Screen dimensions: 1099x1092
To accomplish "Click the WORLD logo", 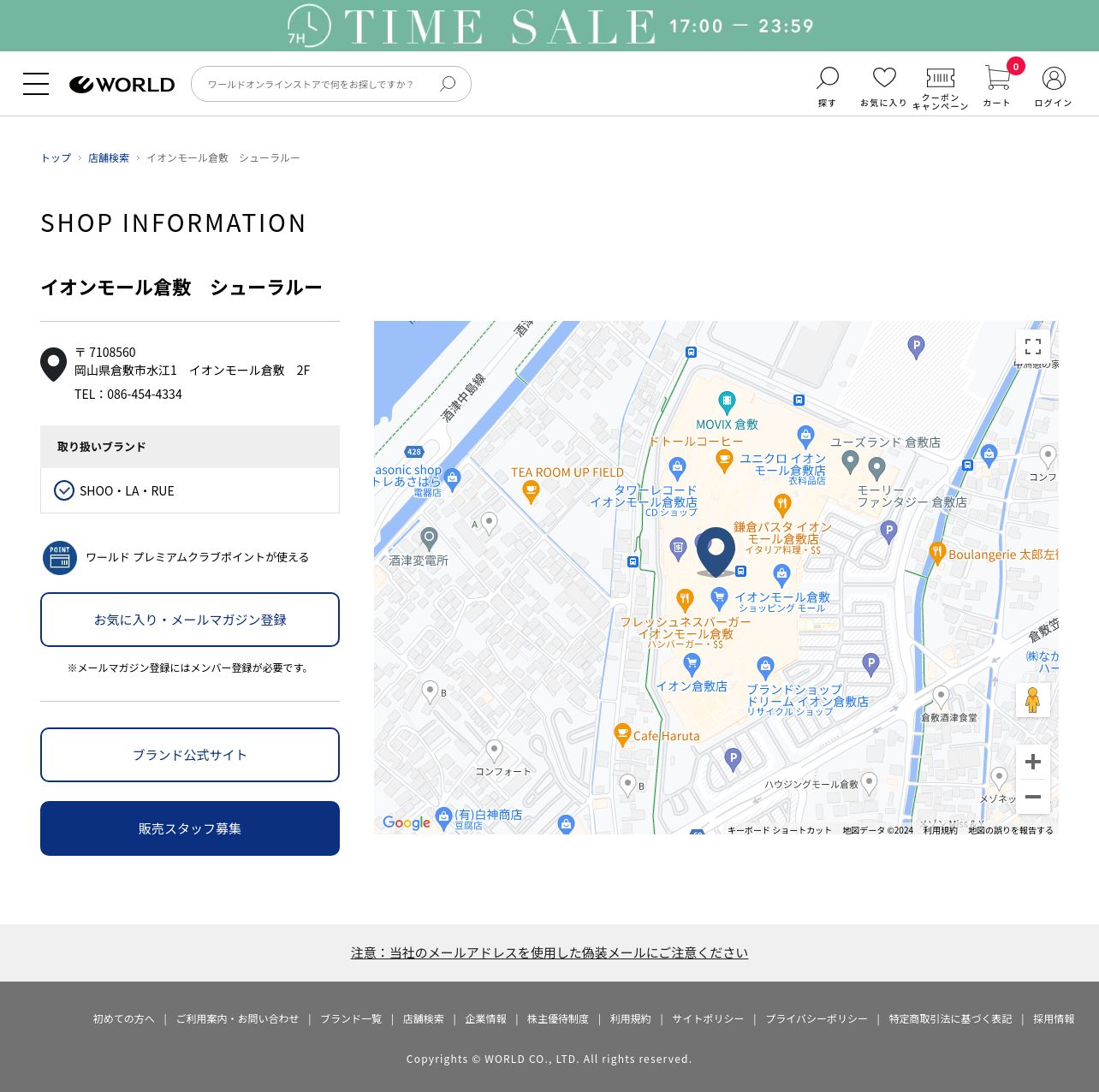I will (x=122, y=85).
